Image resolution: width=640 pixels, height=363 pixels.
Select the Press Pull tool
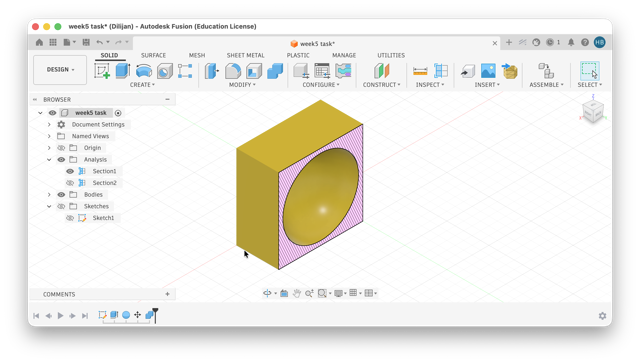pos(211,71)
